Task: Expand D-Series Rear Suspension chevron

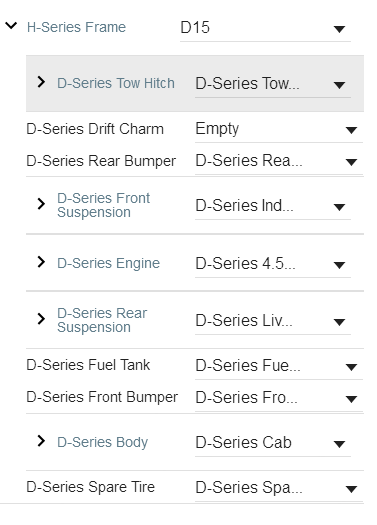Action: click(x=41, y=319)
